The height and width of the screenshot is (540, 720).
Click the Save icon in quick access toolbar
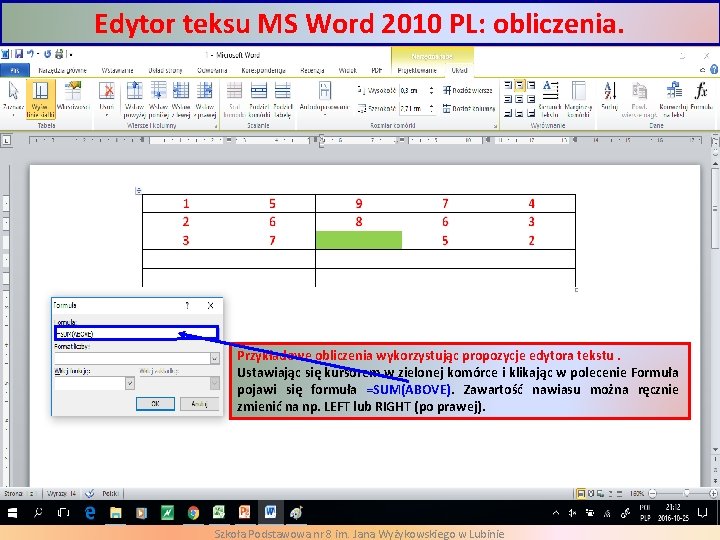click(19, 54)
